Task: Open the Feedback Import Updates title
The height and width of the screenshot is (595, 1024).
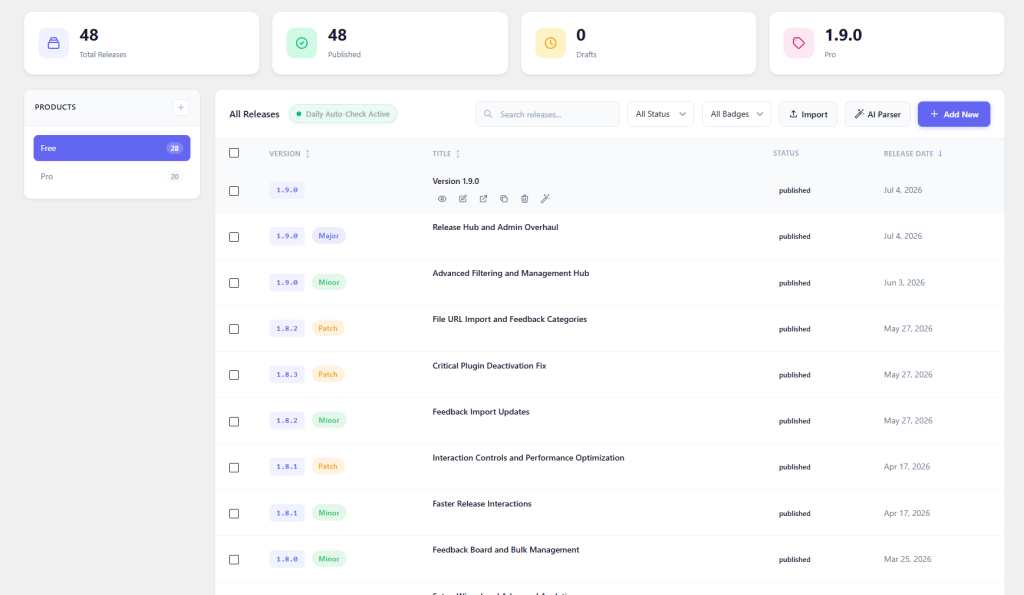Action: click(481, 411)
